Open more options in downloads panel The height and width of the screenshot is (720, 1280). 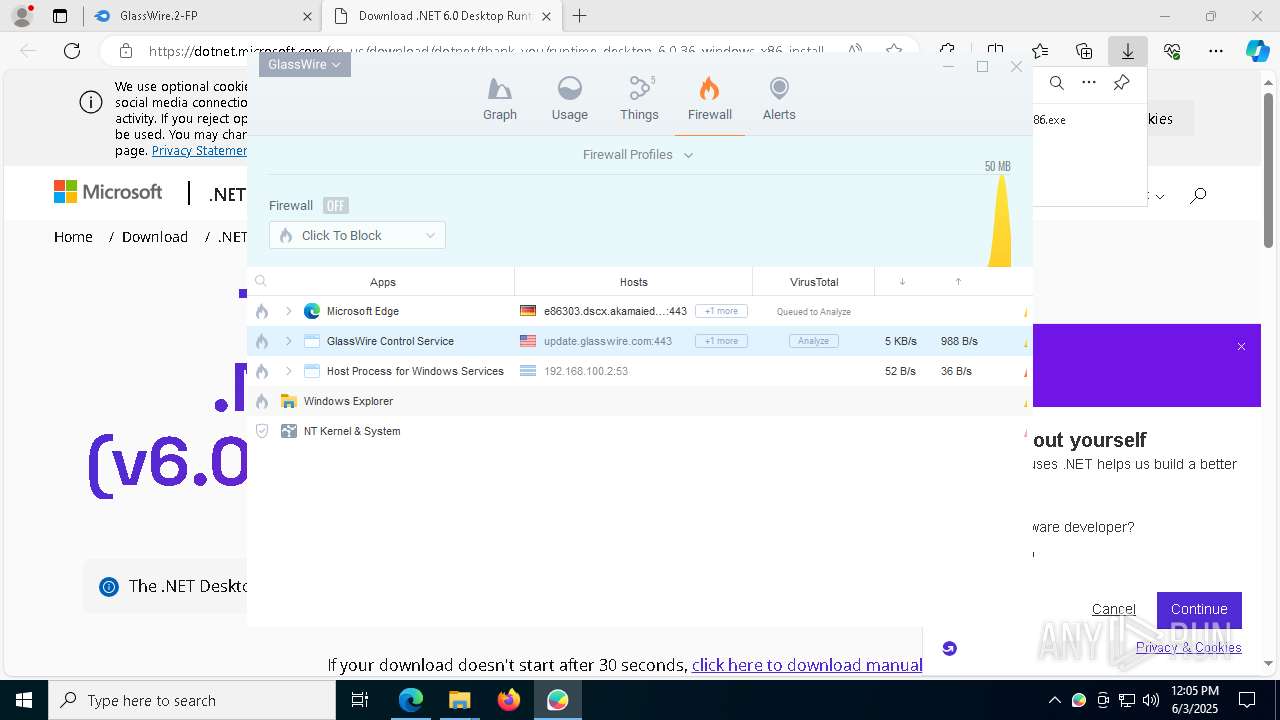pos(1089,83)
